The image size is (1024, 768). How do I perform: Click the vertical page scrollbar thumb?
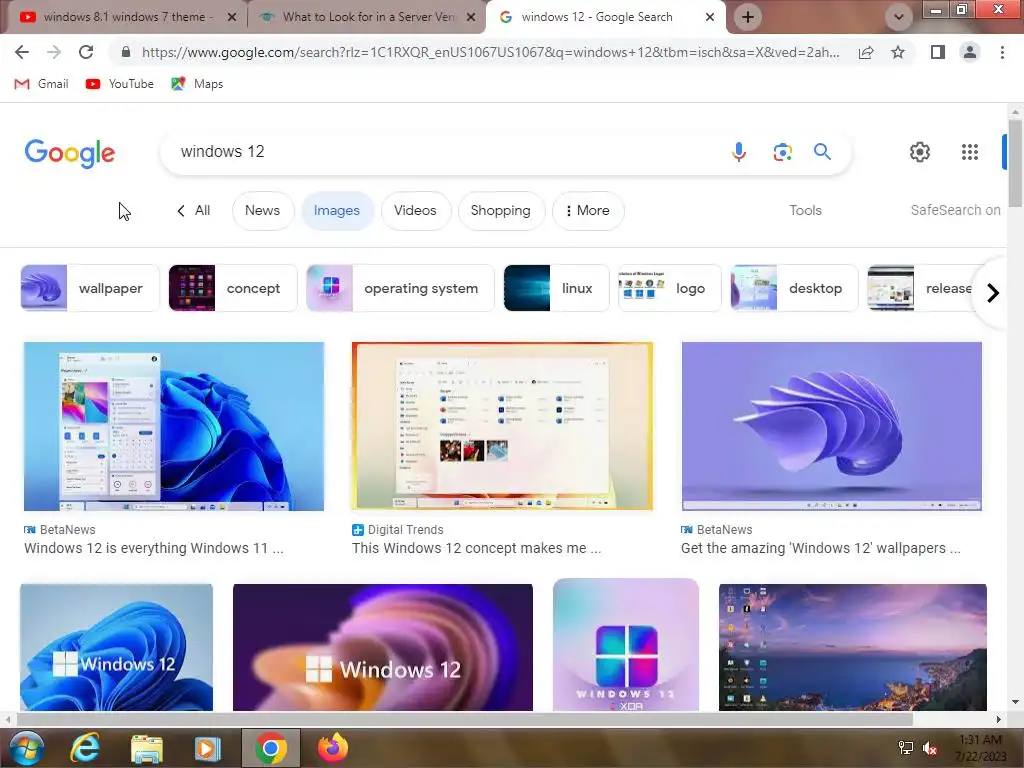(x=1015, y=163)
